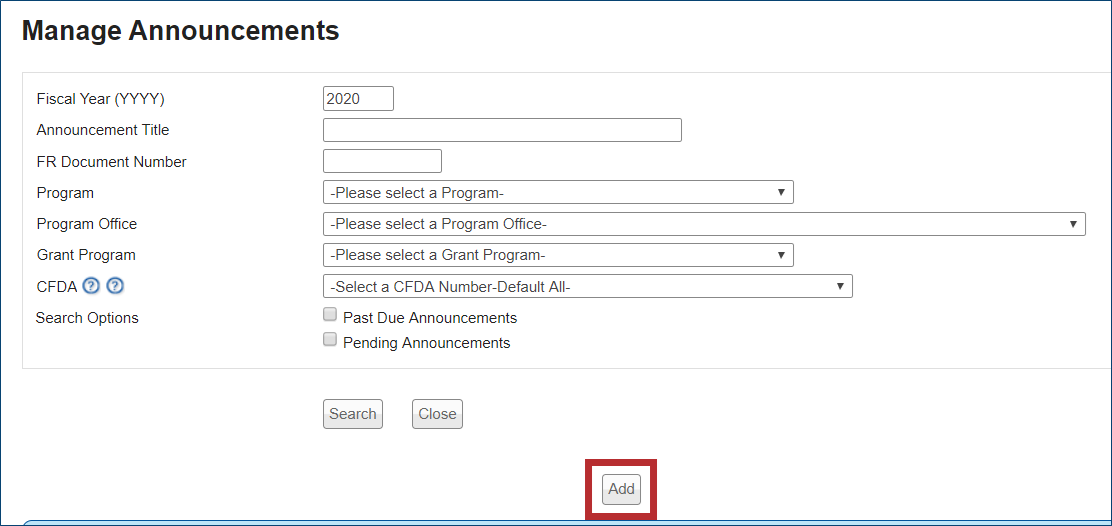Enable the Past Due Announcements checkbox
This screenshot has height=526, width=1112.
pos(330,315)
